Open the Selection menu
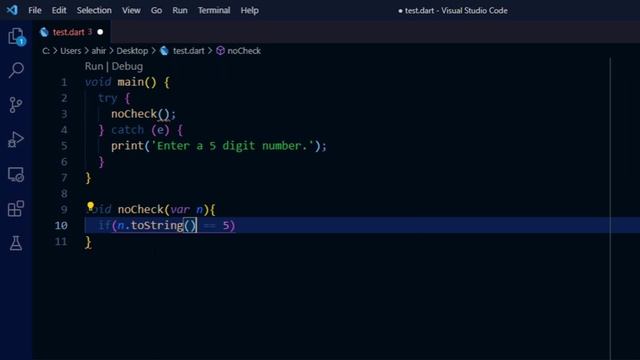This screenshot has width=640, height=360. (94, 10)
